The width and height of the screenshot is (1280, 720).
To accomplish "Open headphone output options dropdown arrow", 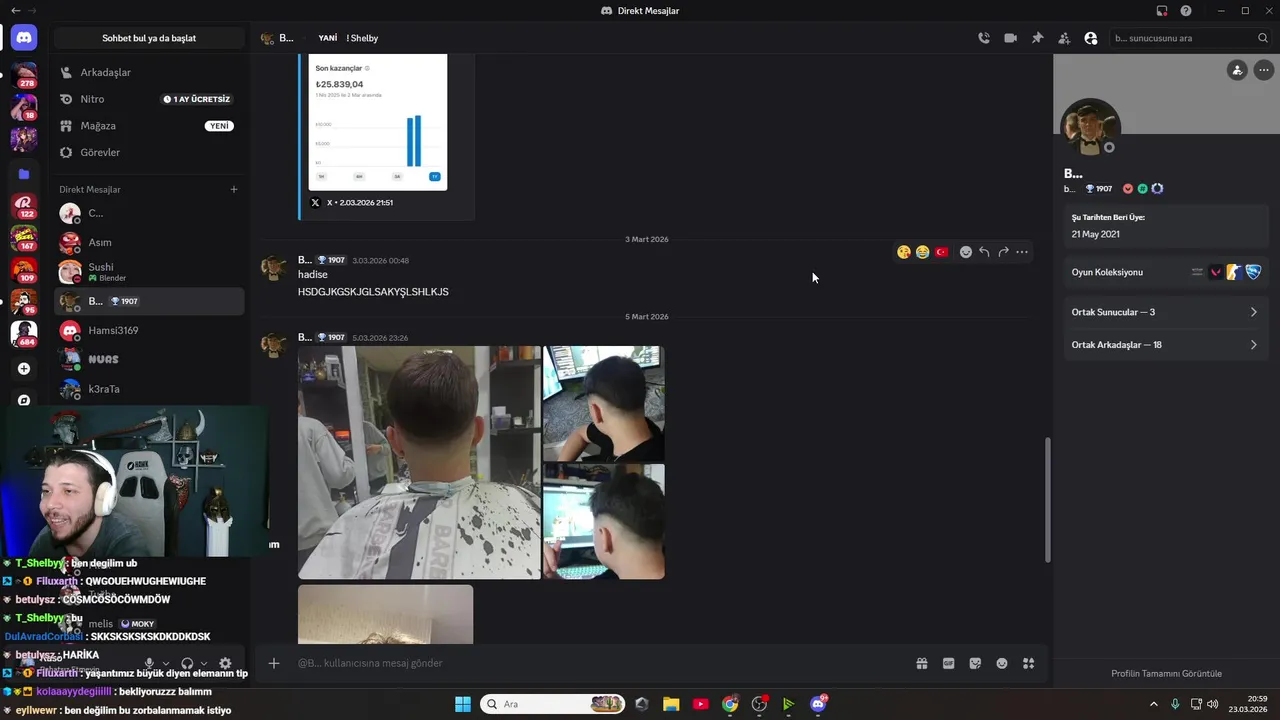I will coord(204,664).
